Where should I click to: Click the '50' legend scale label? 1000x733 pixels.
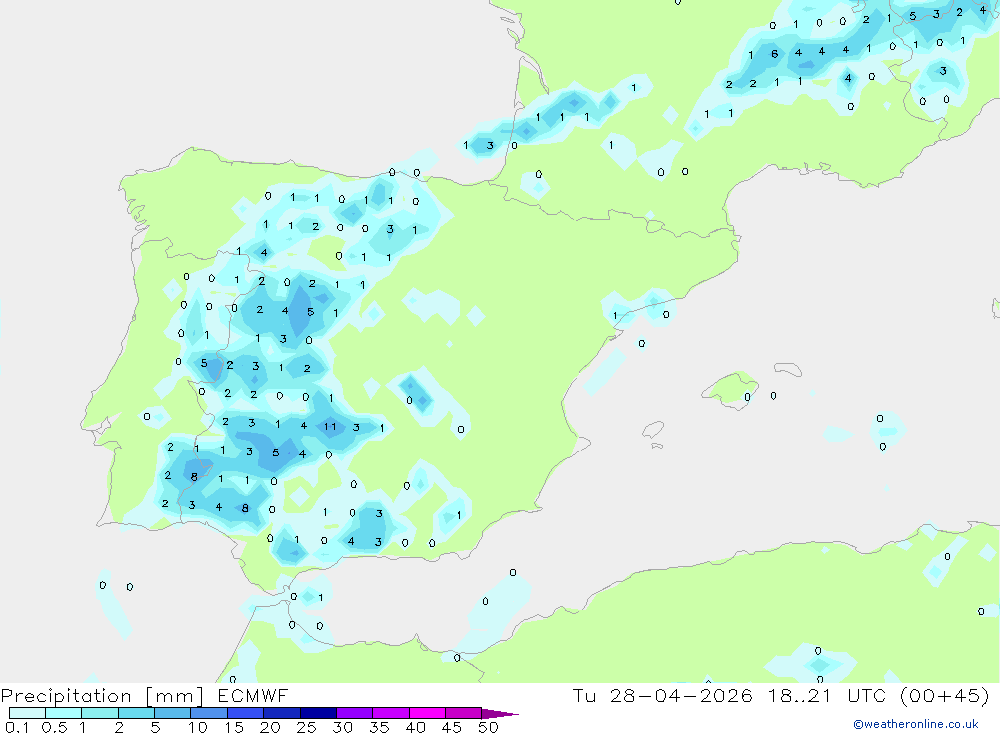[489, 727]
